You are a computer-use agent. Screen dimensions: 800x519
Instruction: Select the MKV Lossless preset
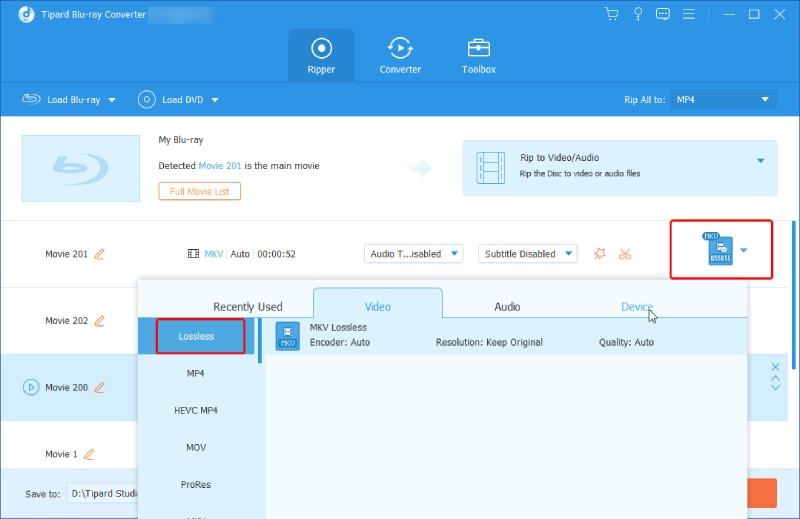tap(506, 336)
